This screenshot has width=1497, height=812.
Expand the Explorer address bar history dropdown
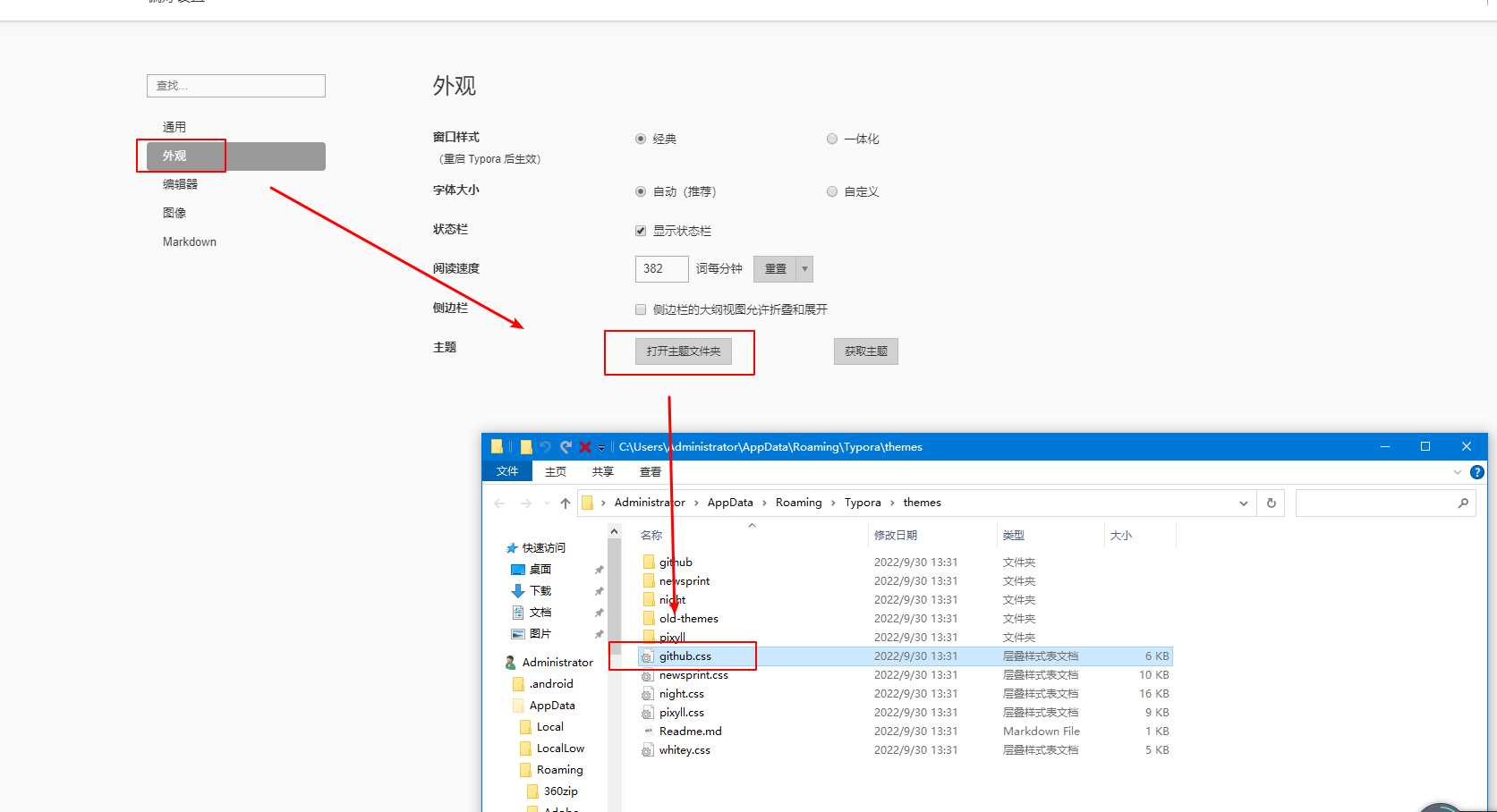point(1243,503)
